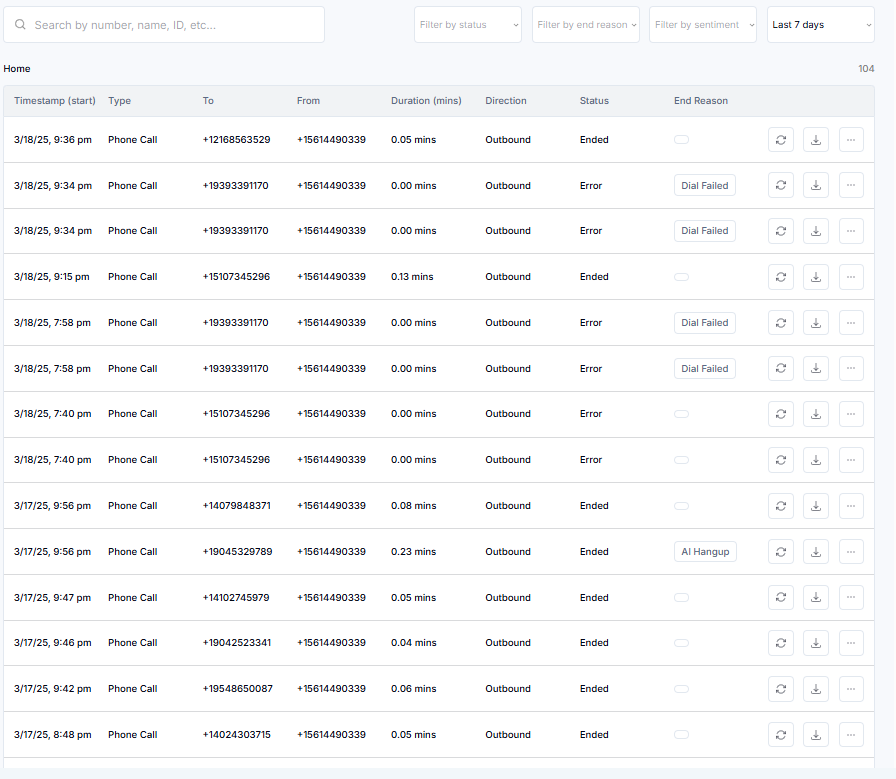Click the Dial Failed badge

pos(704,185)
